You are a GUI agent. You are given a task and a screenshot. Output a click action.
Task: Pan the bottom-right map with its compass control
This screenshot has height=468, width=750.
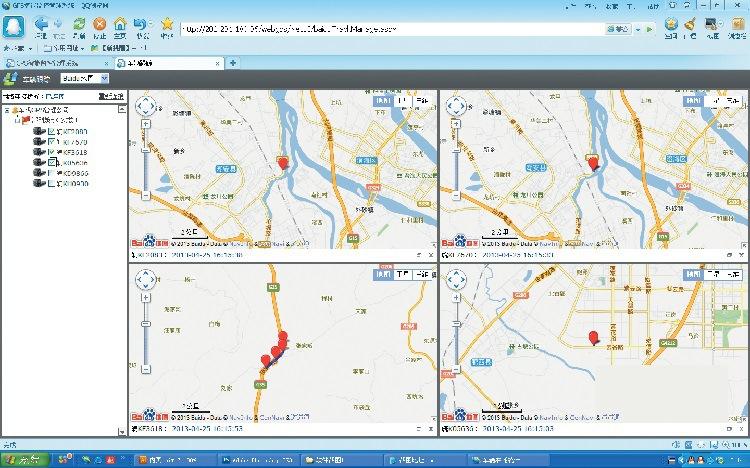pos(456,280)
